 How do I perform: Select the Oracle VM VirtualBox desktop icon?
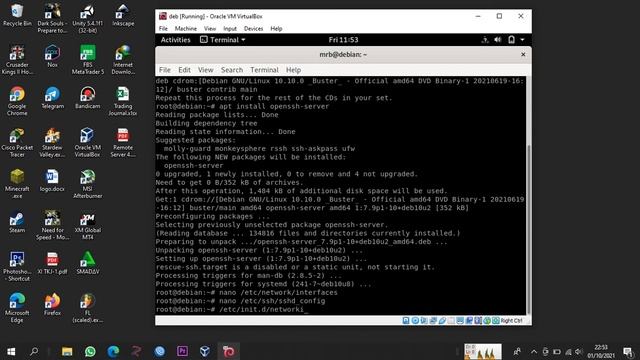click(87, 143)
